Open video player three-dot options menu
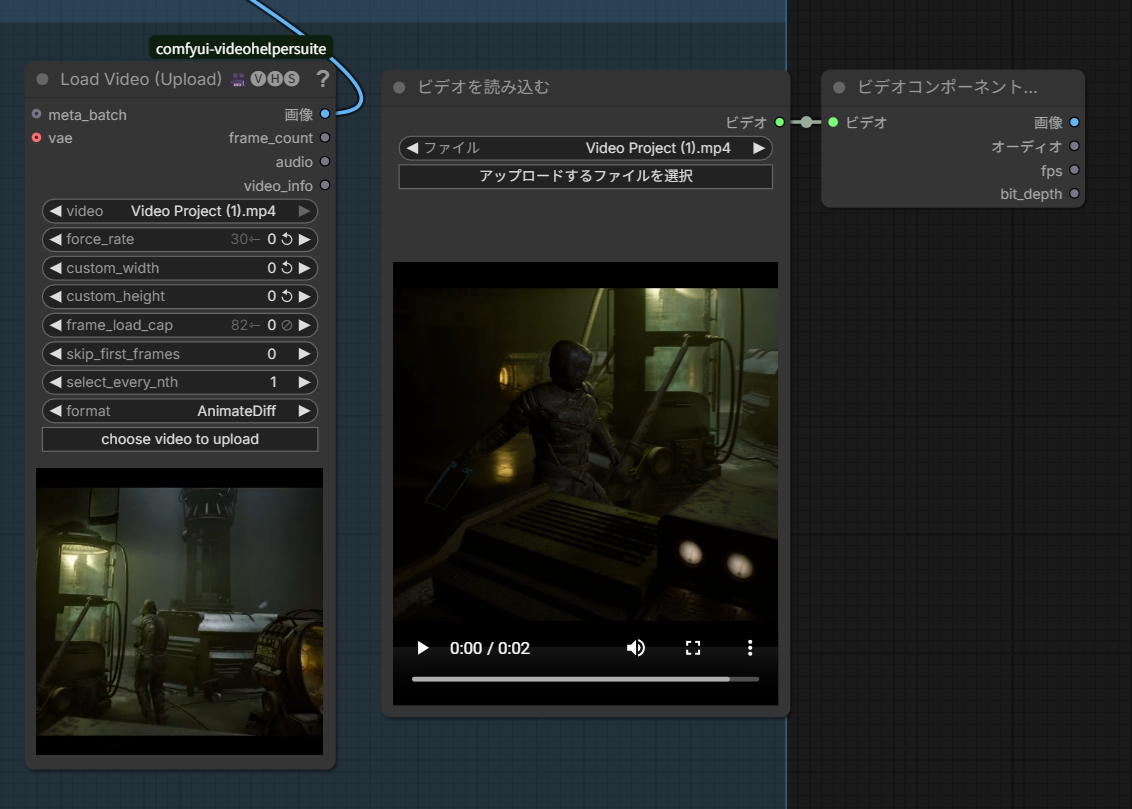 [750, 648]
